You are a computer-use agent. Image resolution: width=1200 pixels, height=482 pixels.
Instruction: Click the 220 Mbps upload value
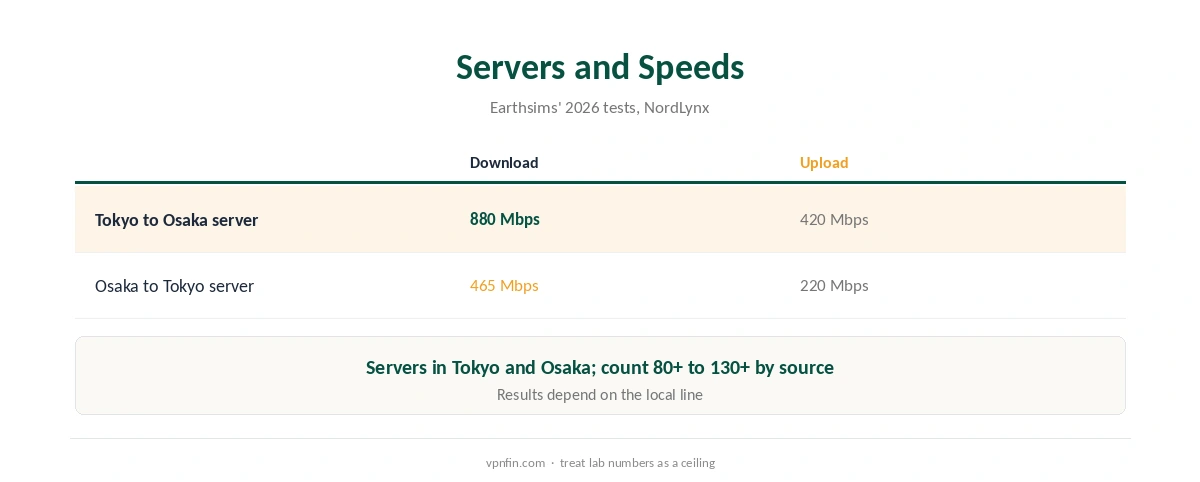tap(834, 286)
